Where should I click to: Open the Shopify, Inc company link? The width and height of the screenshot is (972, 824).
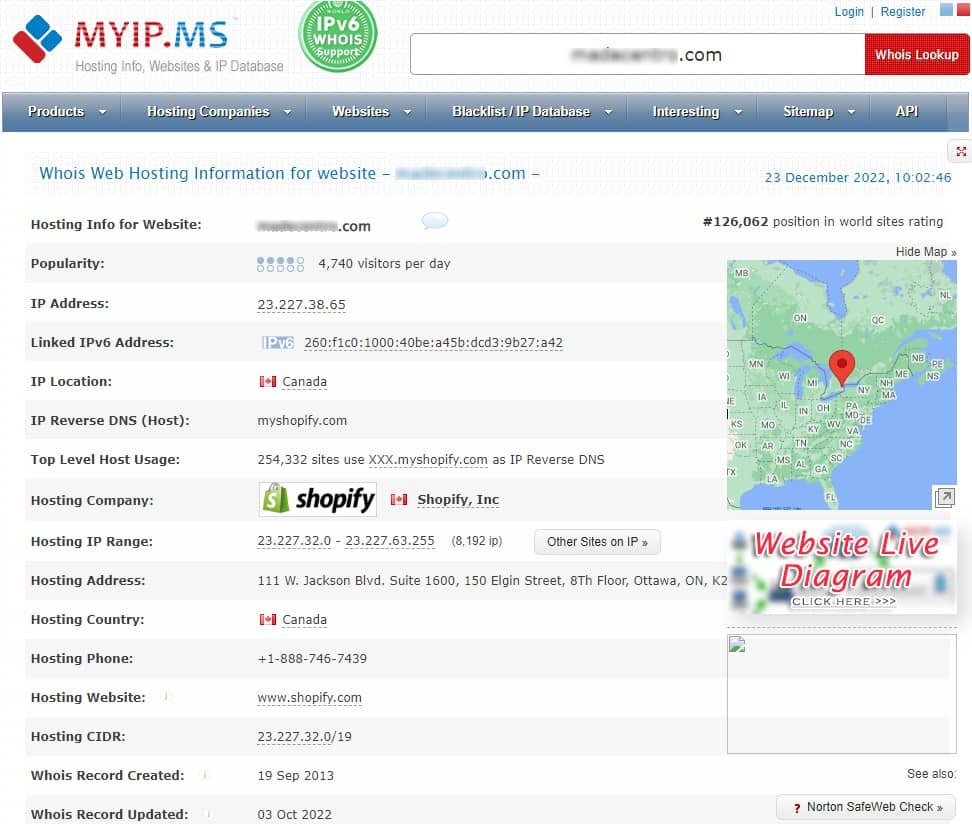(x=458, y=500)
